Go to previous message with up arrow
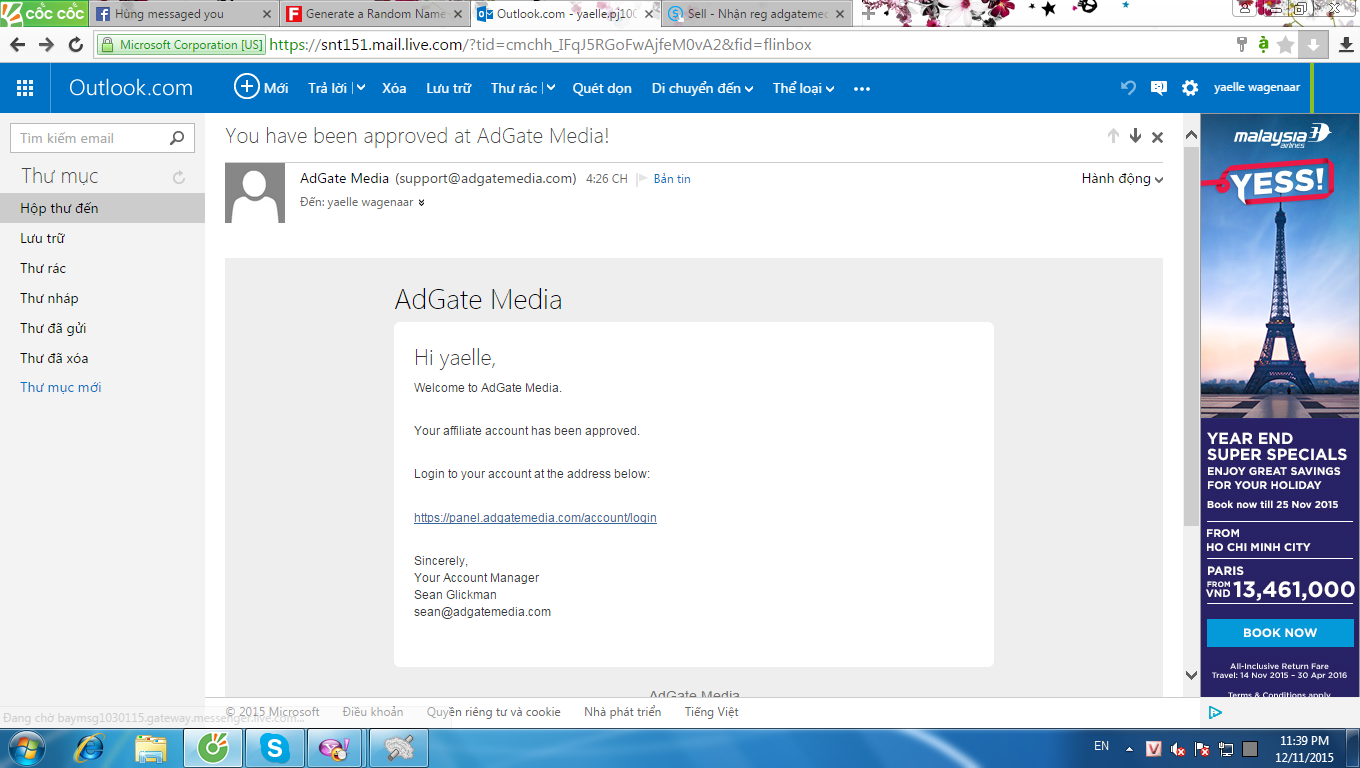 (1113, 136)
